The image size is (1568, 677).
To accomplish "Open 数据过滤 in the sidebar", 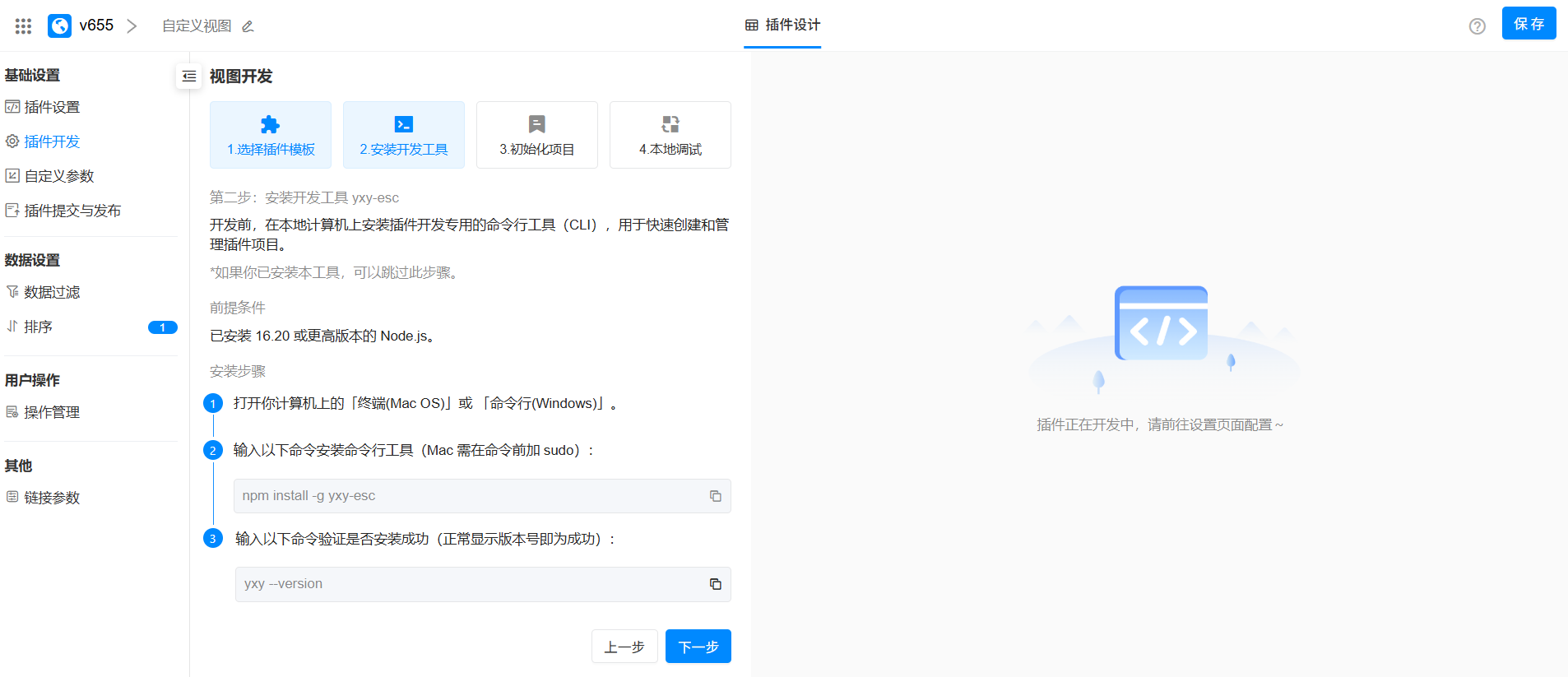I will (52, 292).
